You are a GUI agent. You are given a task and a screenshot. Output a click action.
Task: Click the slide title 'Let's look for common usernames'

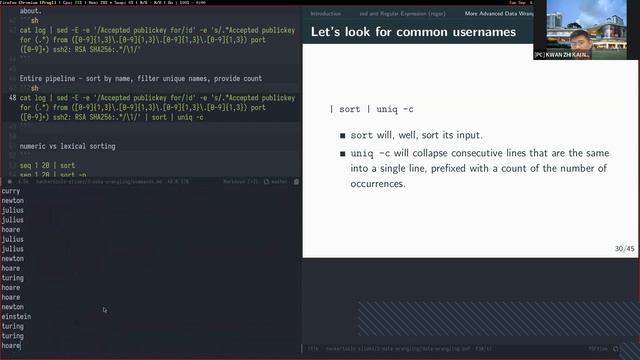[x=413, y=32]
